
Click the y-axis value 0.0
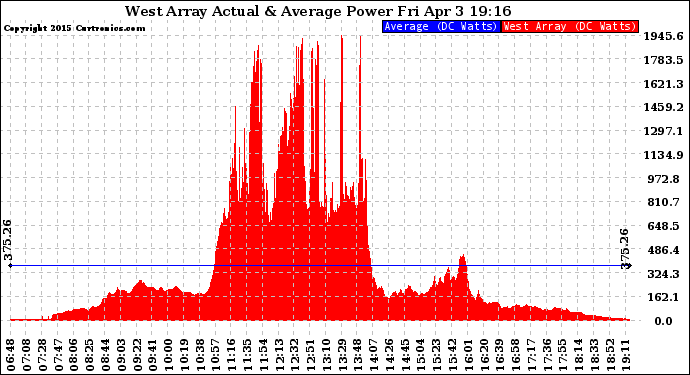664,321
